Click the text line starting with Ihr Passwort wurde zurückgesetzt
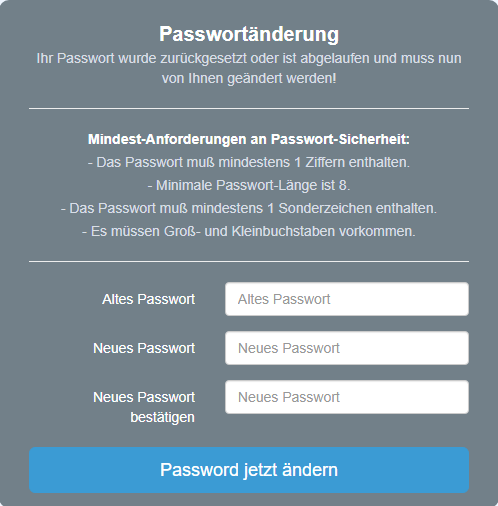Viewport: 498px width, 506px height. click(x=249, y=58)
